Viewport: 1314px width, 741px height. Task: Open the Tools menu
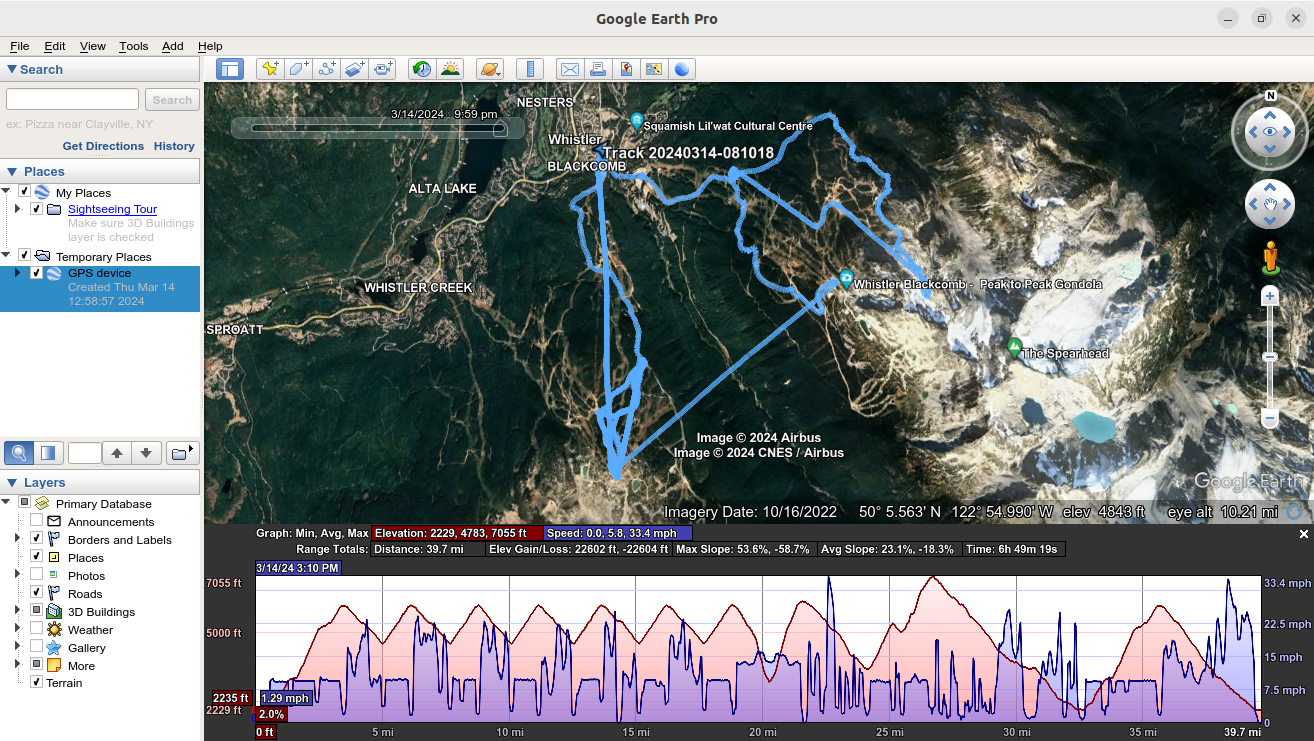(x=133, y=46)
